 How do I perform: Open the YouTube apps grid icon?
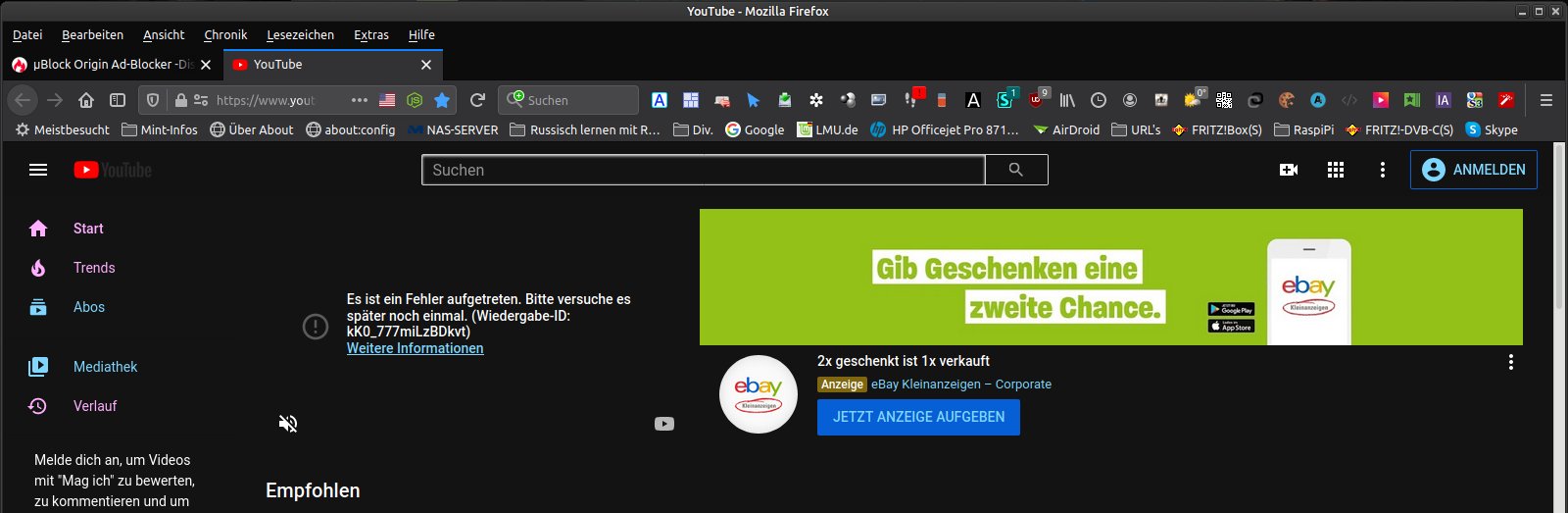click(1336, 170)
